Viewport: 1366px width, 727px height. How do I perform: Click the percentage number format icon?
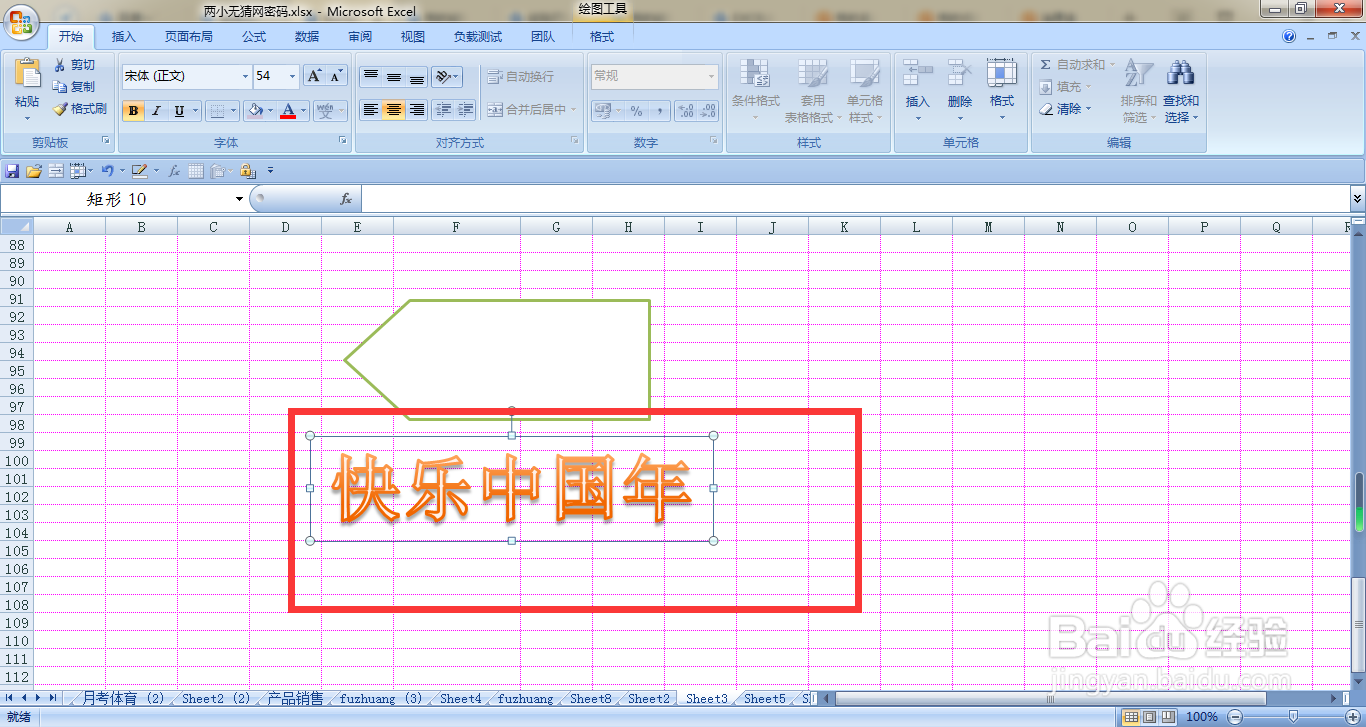coord(638,111)
